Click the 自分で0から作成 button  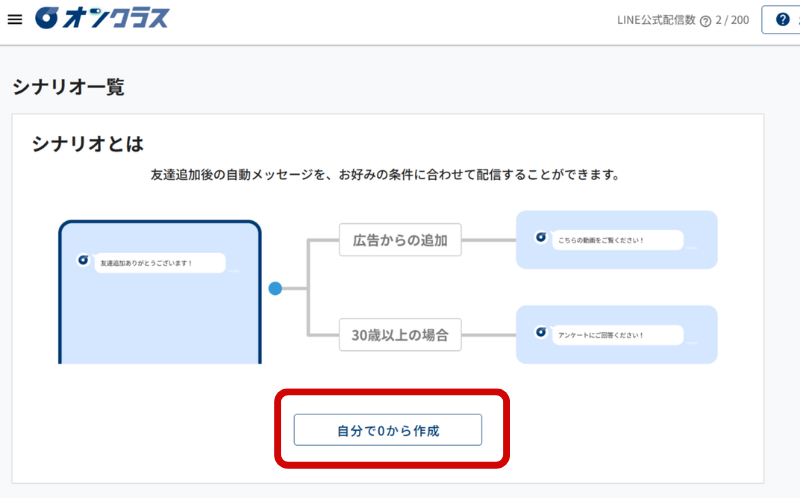(388, 430)
